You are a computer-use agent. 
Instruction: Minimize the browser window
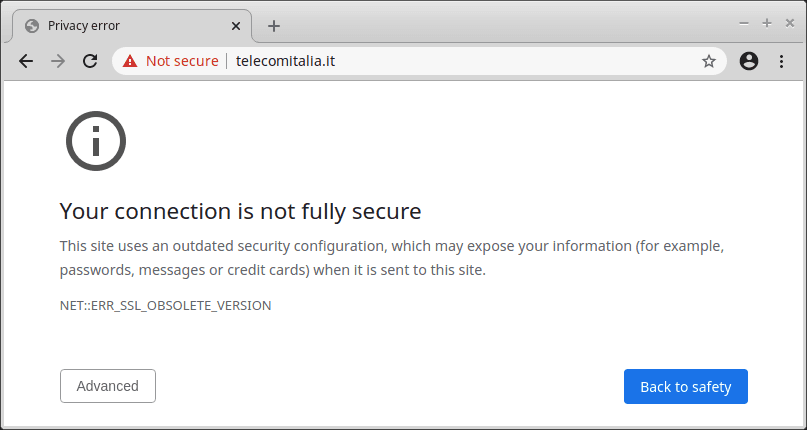[744, 23]
